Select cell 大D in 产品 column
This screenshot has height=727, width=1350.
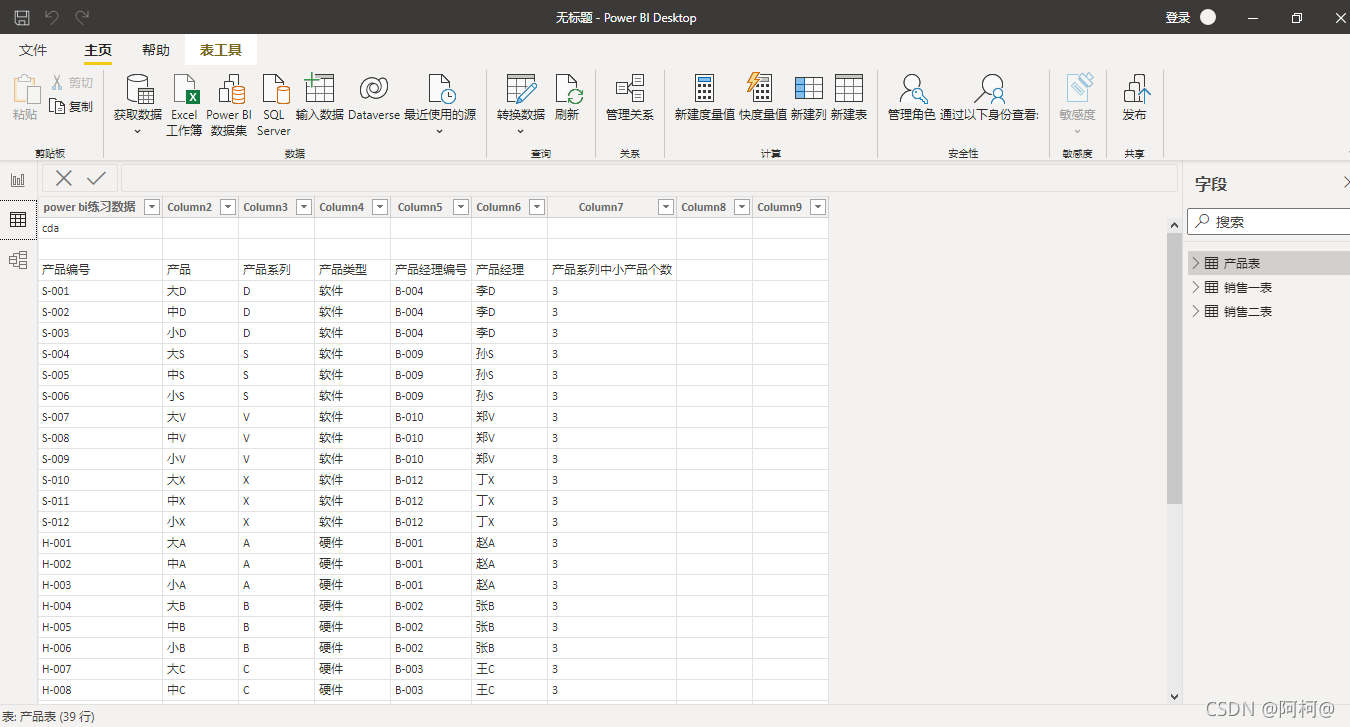(200, 291)
